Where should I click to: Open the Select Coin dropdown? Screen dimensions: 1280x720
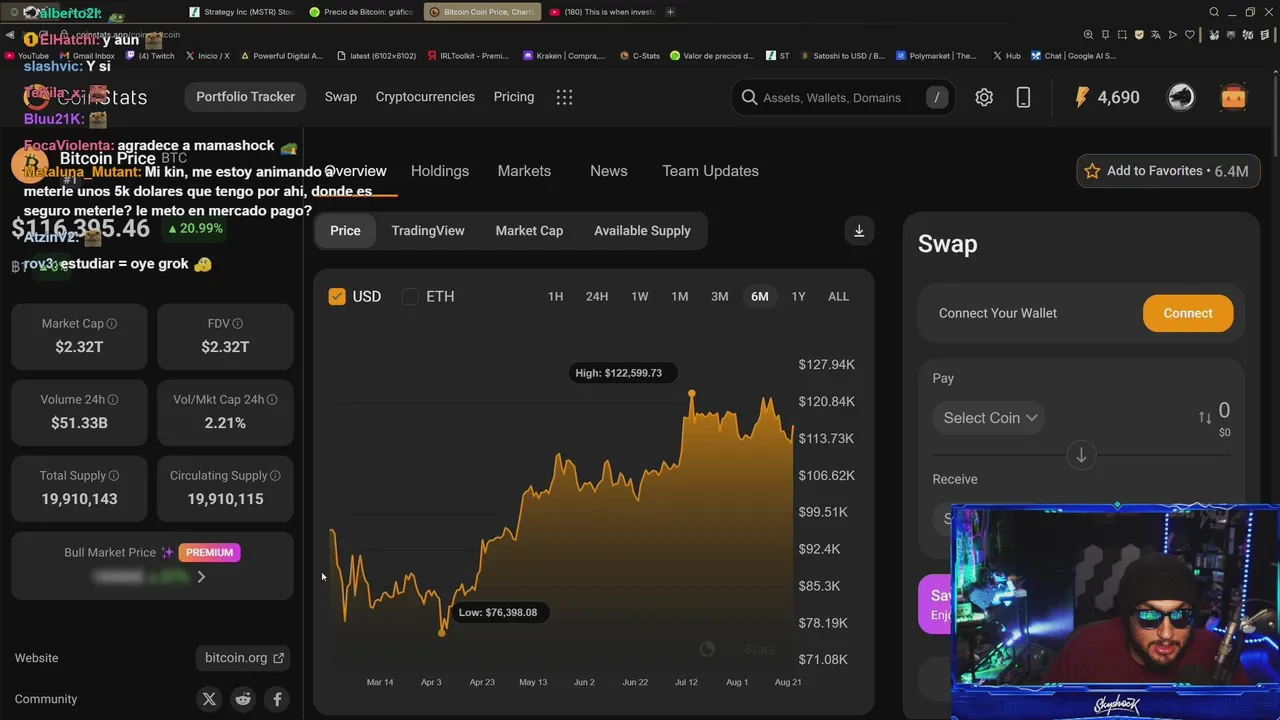[x=989, y=418]
